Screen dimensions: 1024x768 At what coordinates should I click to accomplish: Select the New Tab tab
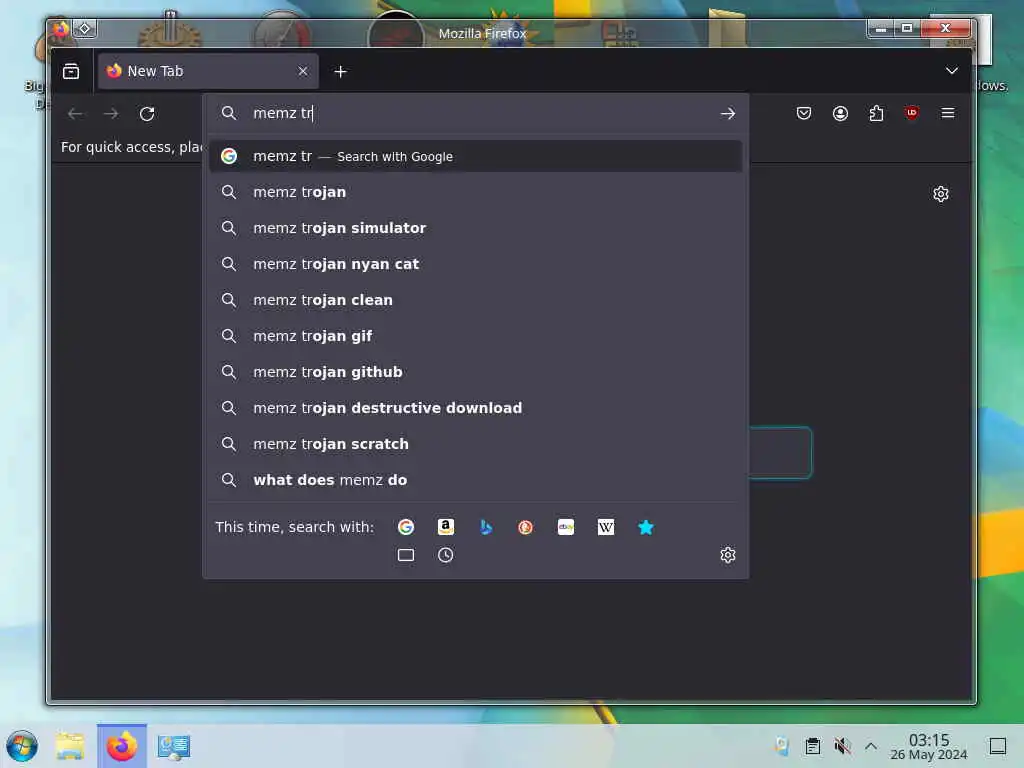[208, 71]
